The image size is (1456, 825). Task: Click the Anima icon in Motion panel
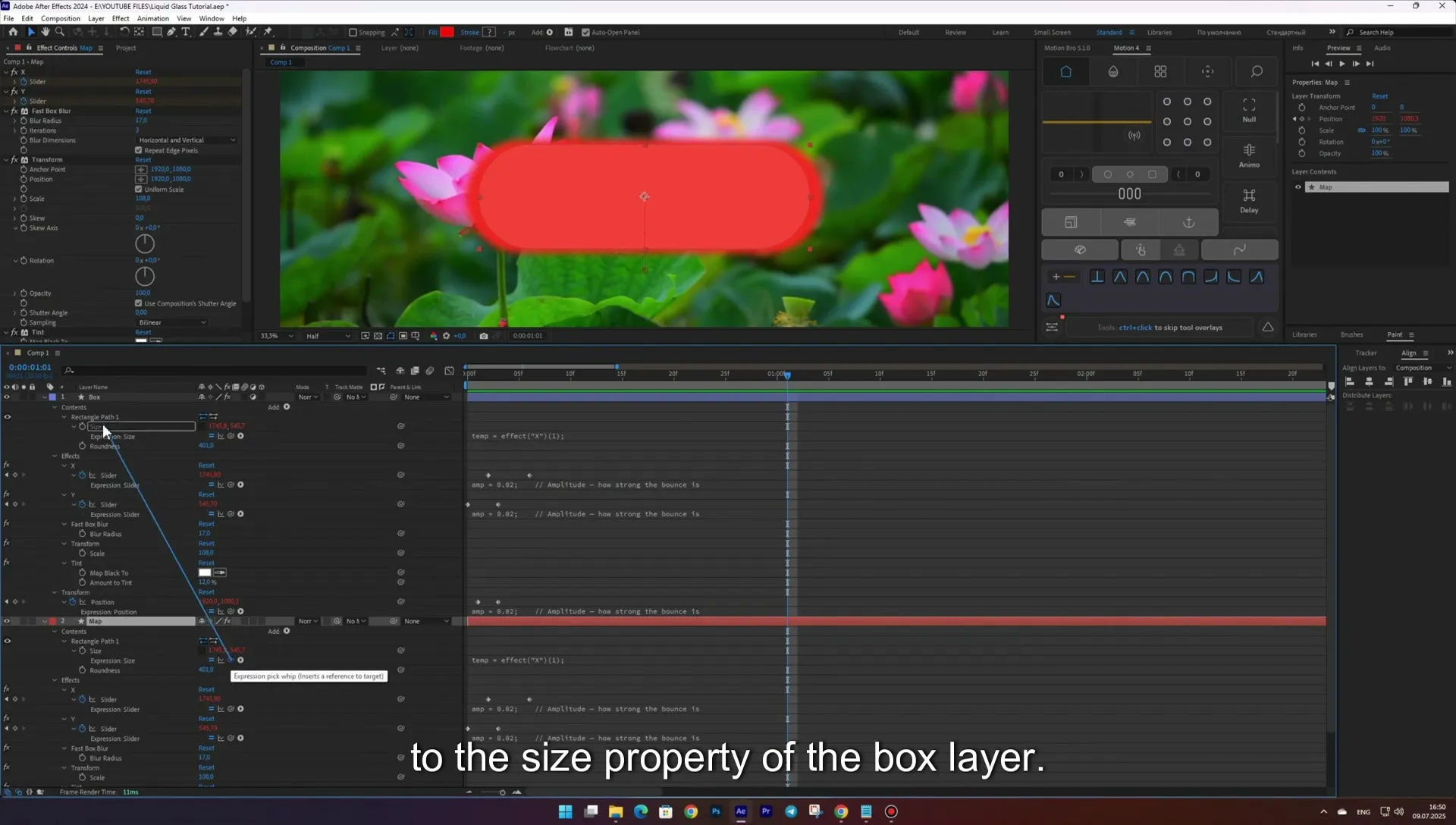[1249, 155]
